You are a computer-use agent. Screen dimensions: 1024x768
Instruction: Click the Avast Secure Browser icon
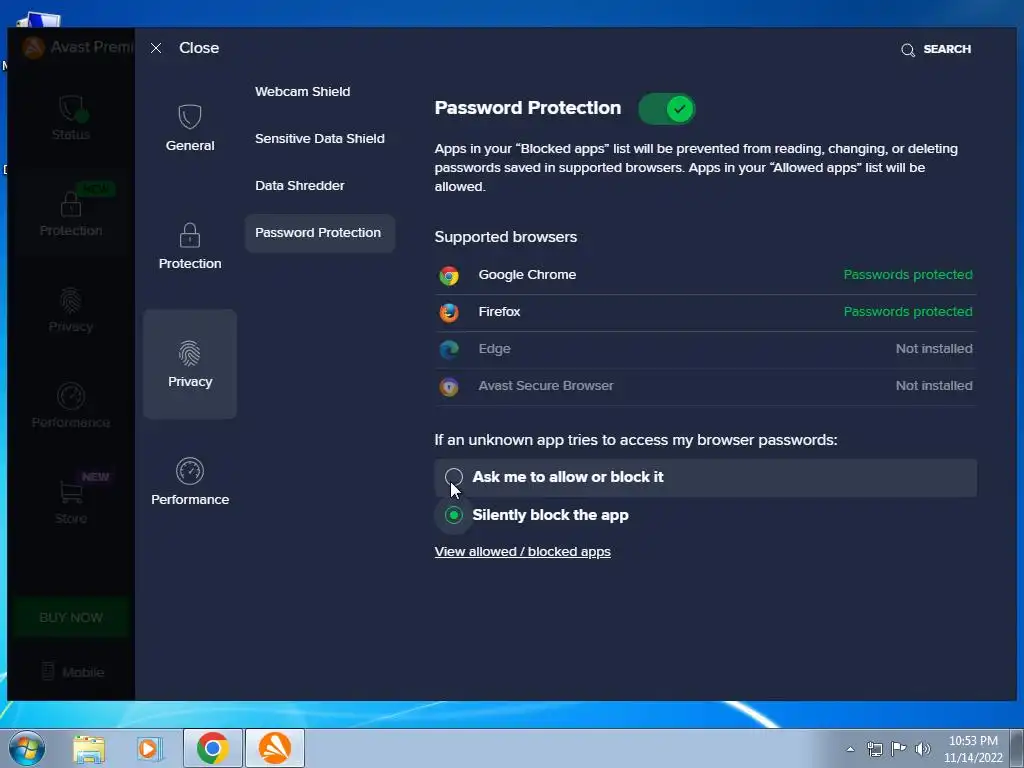pyautogui.click(x=449, y=387)
